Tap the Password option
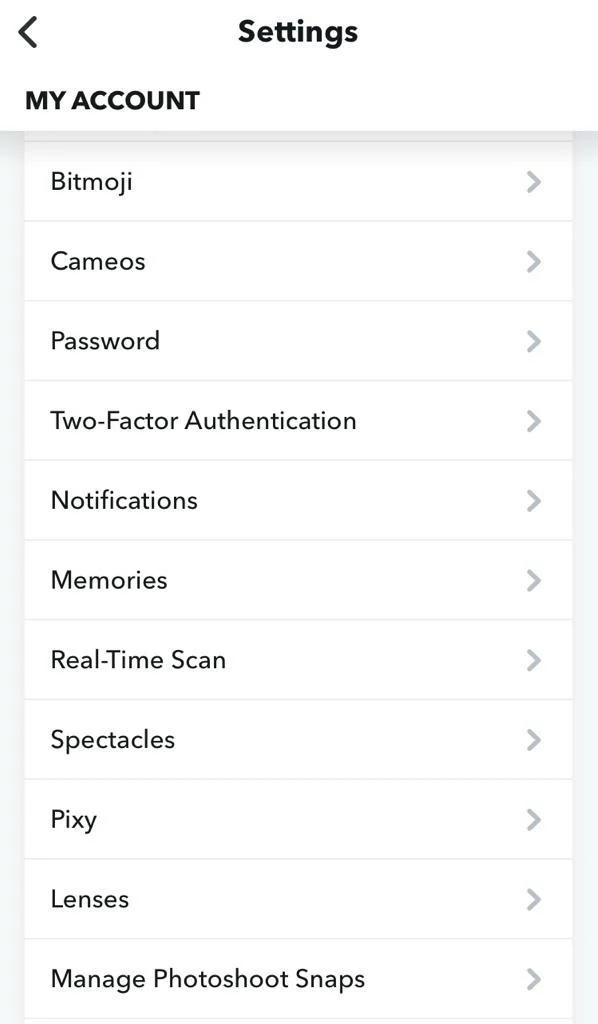Screen dimensions: 598x1024 pos(298,341)
